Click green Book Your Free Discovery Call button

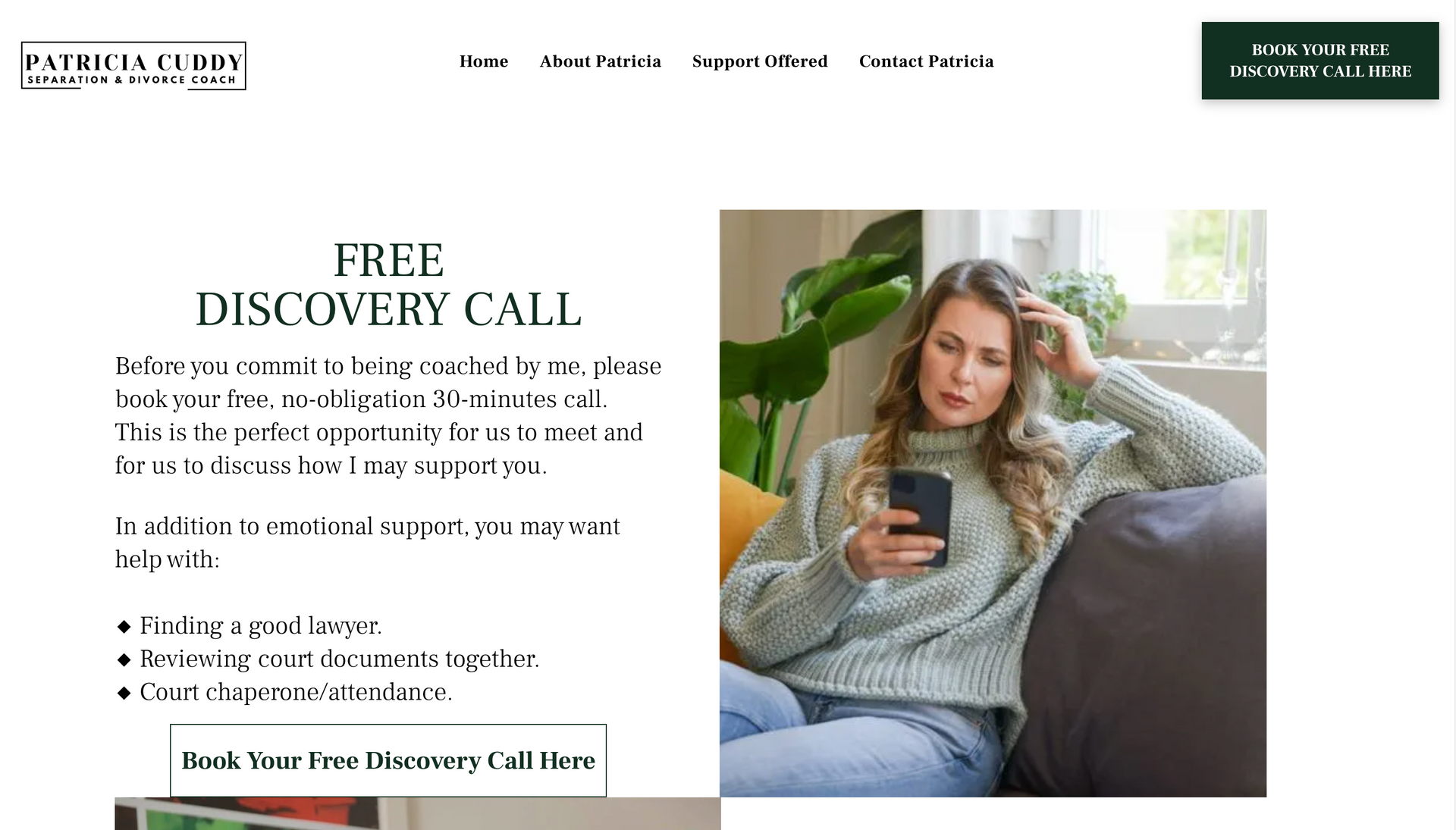tap(1319, 61)
